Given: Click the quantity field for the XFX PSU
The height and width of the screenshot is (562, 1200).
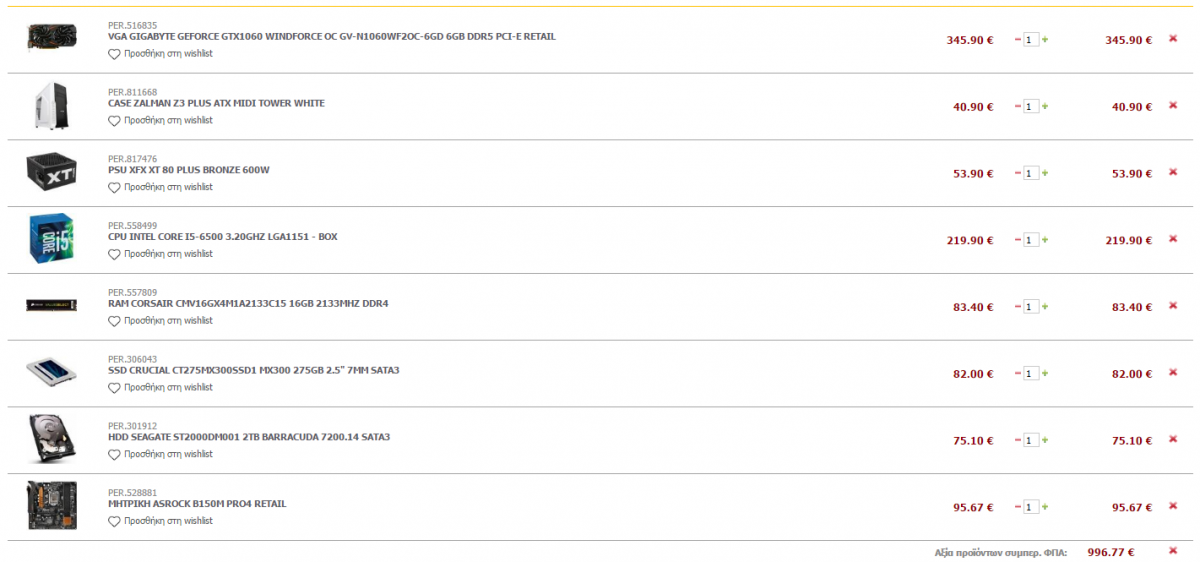Looking at the screenshot, I should [1031, 173].
